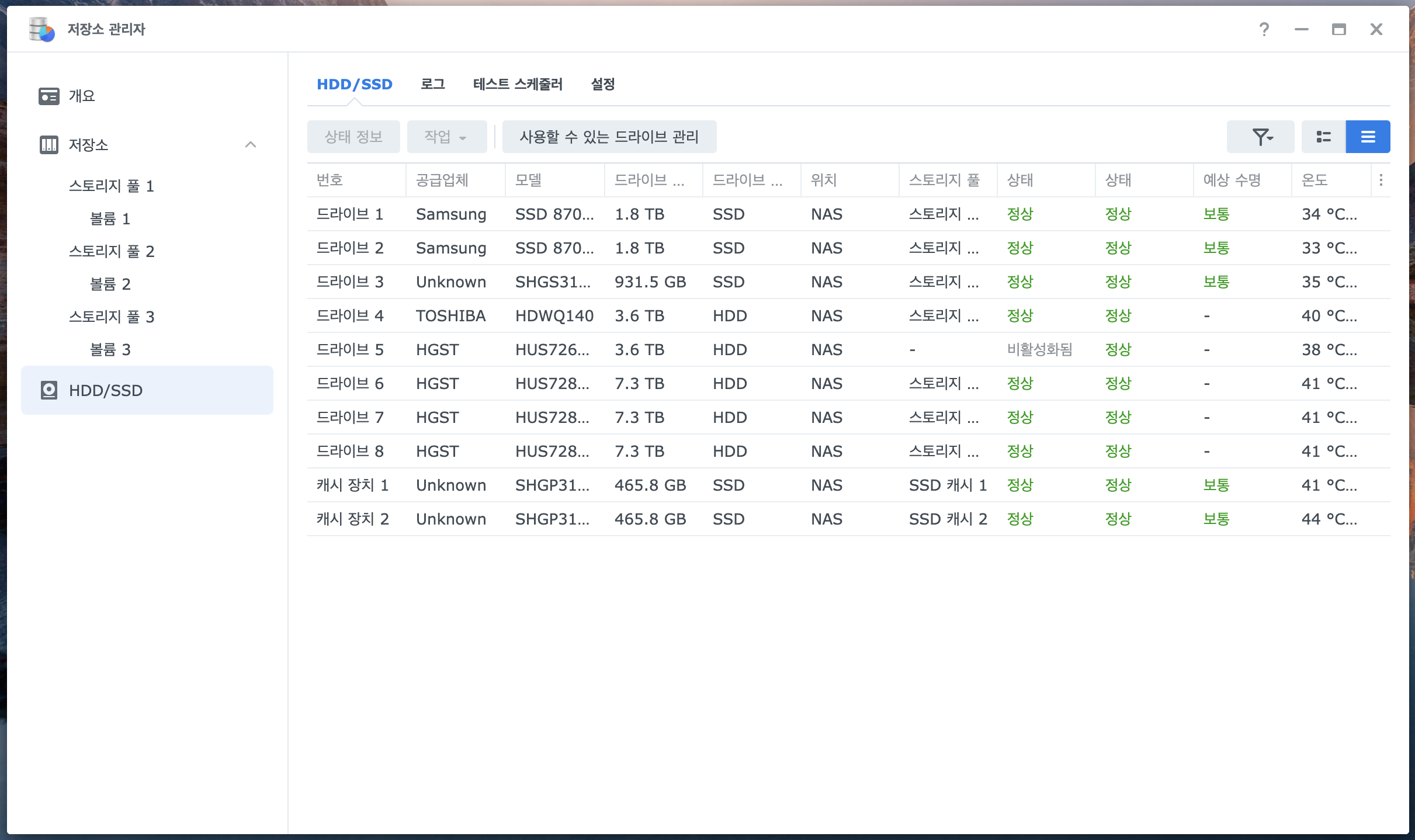
Task: Select 스토리지 풀 2 in the sidebar
Action: [112, 251]
